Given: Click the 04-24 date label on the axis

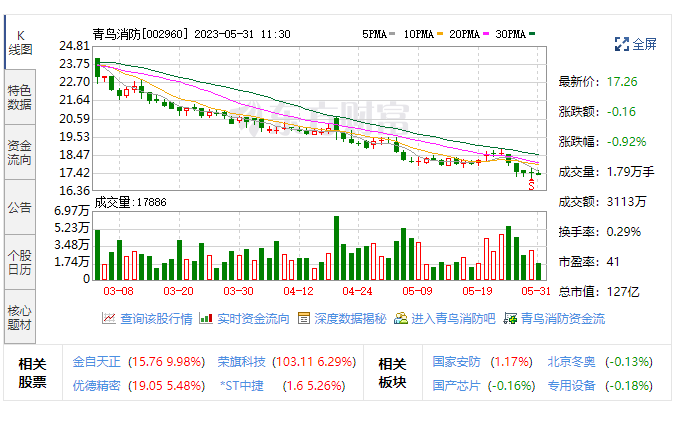Looking at the screenshot, I should (357, 291).
